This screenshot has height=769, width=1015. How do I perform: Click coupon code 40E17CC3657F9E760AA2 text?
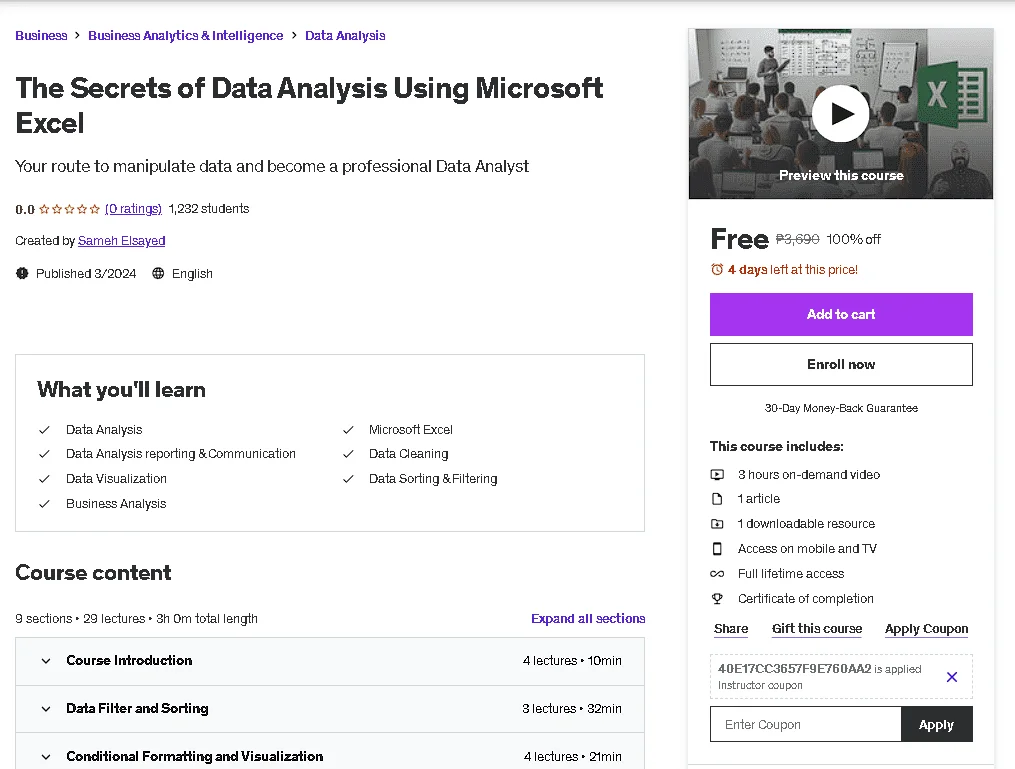point(795,669)
